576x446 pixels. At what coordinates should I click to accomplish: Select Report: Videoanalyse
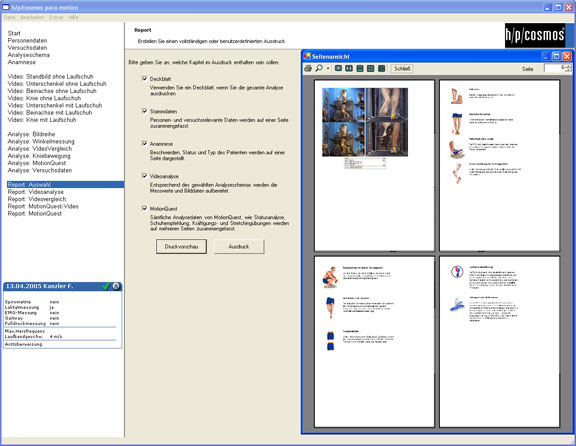coord(36,192)
